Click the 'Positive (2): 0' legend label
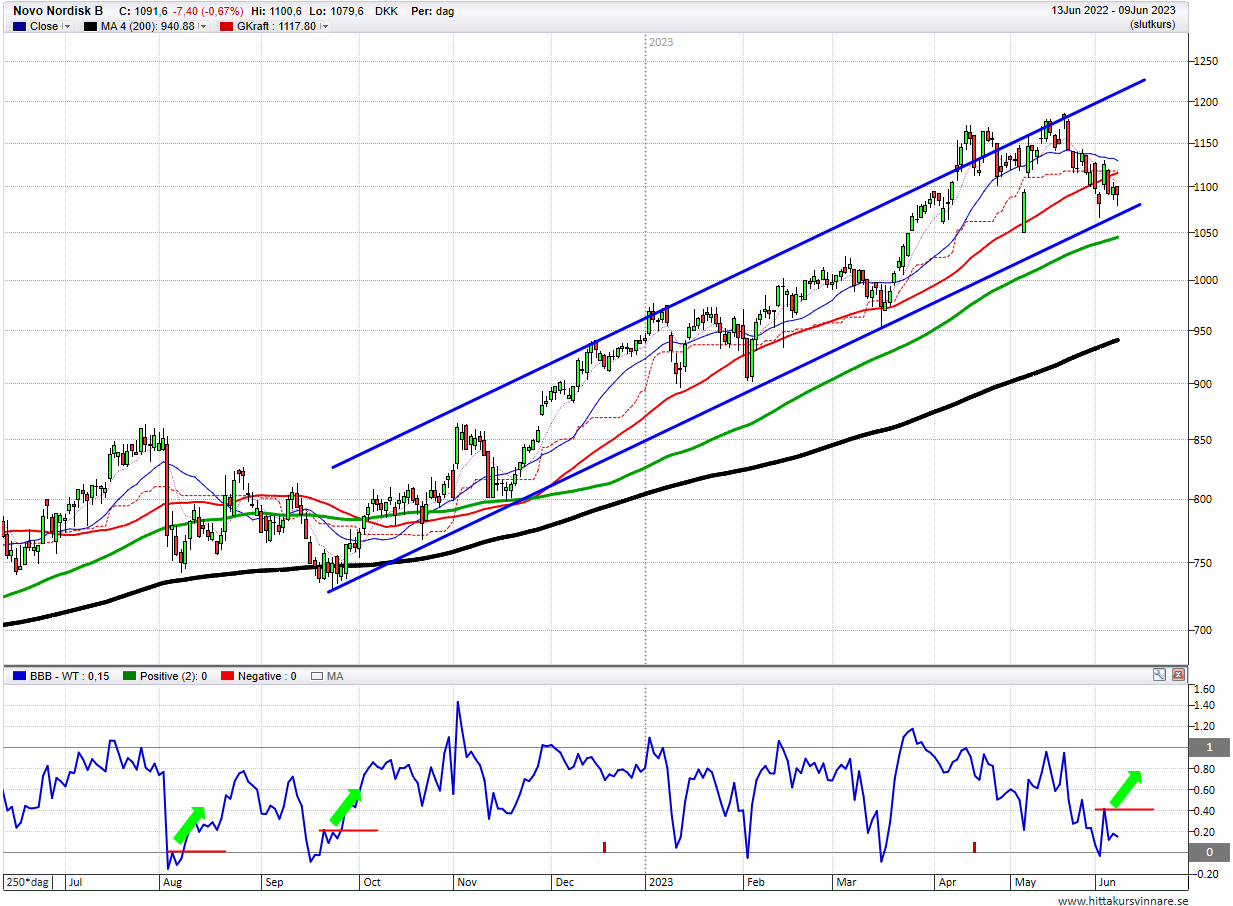Viewport: 1233px width, 906px height. click(x=174, y=676)
